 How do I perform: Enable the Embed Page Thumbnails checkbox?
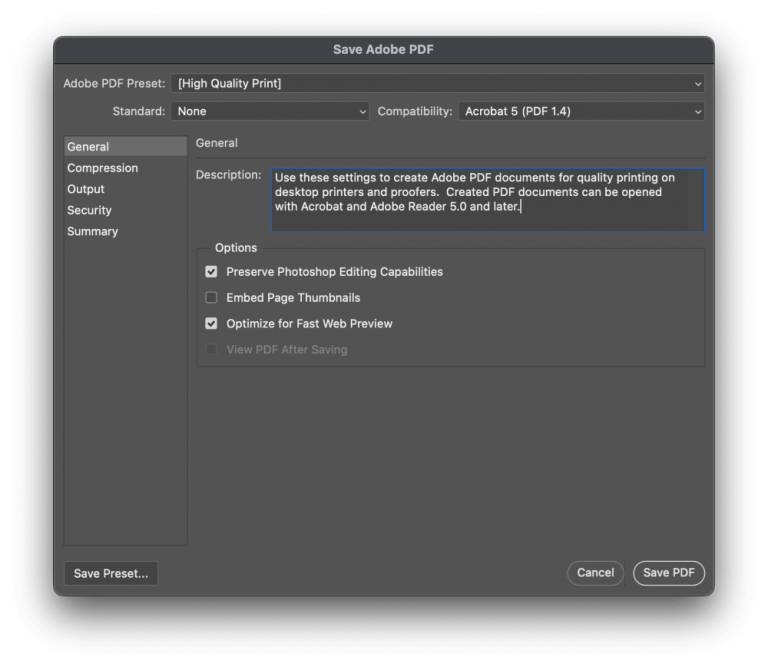211,298
